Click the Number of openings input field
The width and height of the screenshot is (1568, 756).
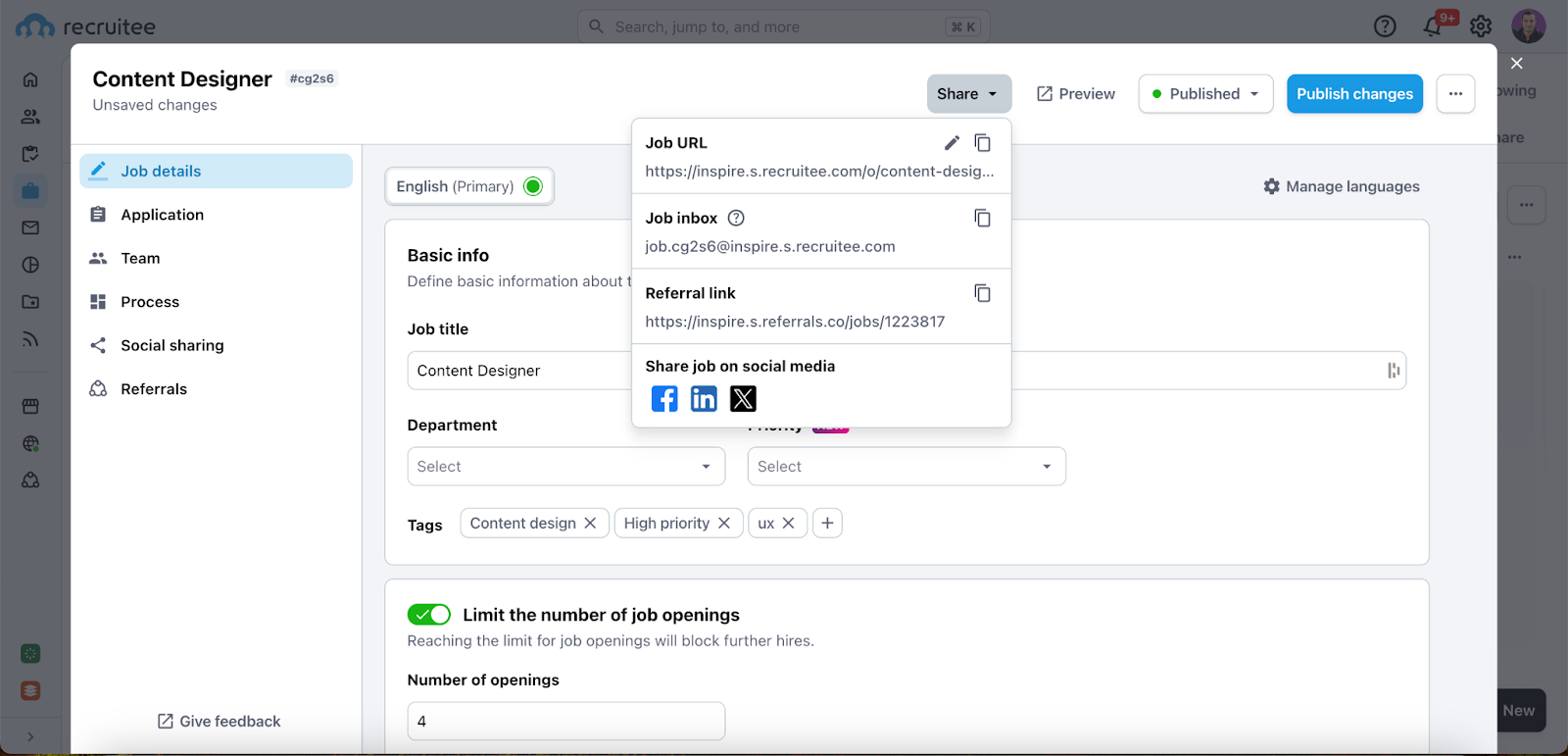click(x=565, y=722)
